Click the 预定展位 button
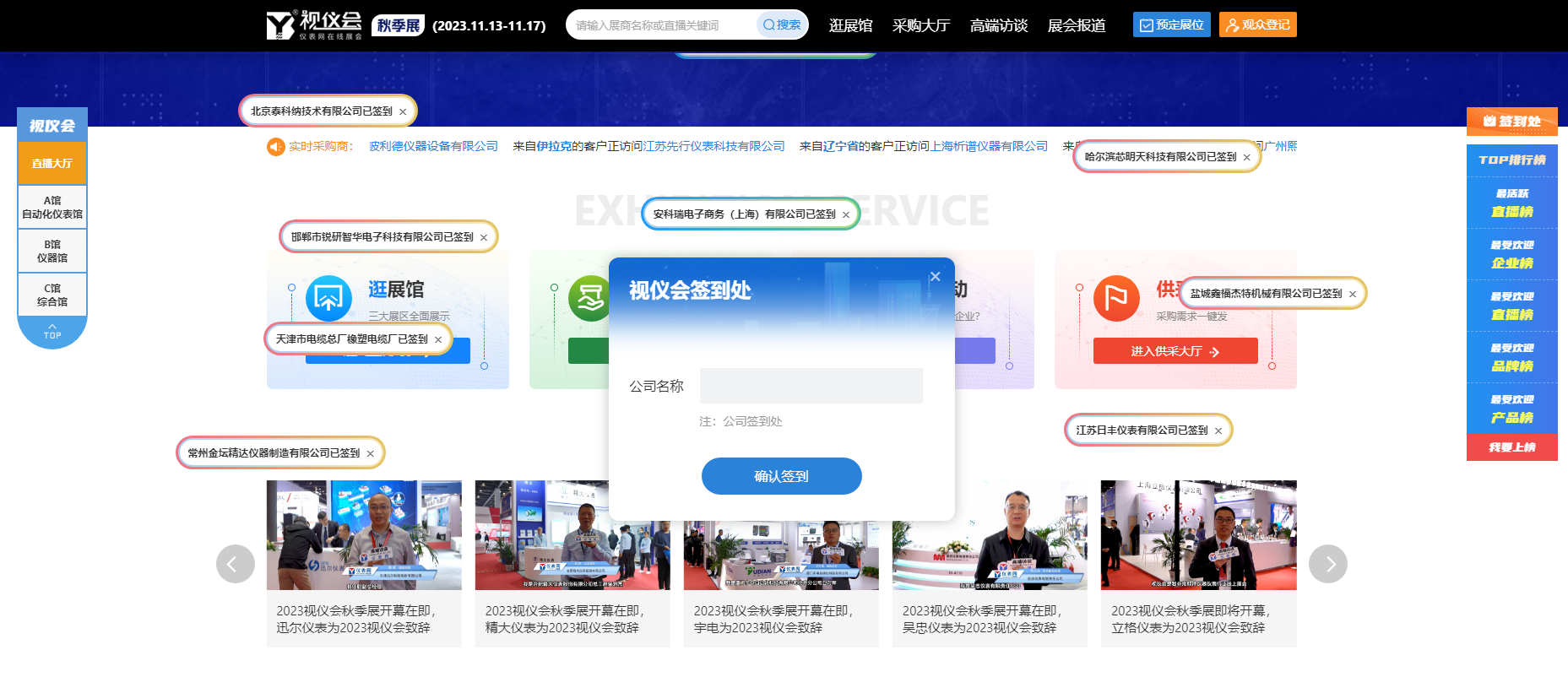This screenshot has height=677, width=1568. click(x=1171, y=24)
